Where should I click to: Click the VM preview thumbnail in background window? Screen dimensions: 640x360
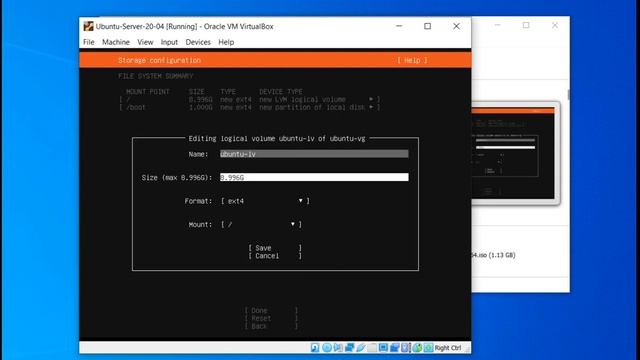click(516, 154)
